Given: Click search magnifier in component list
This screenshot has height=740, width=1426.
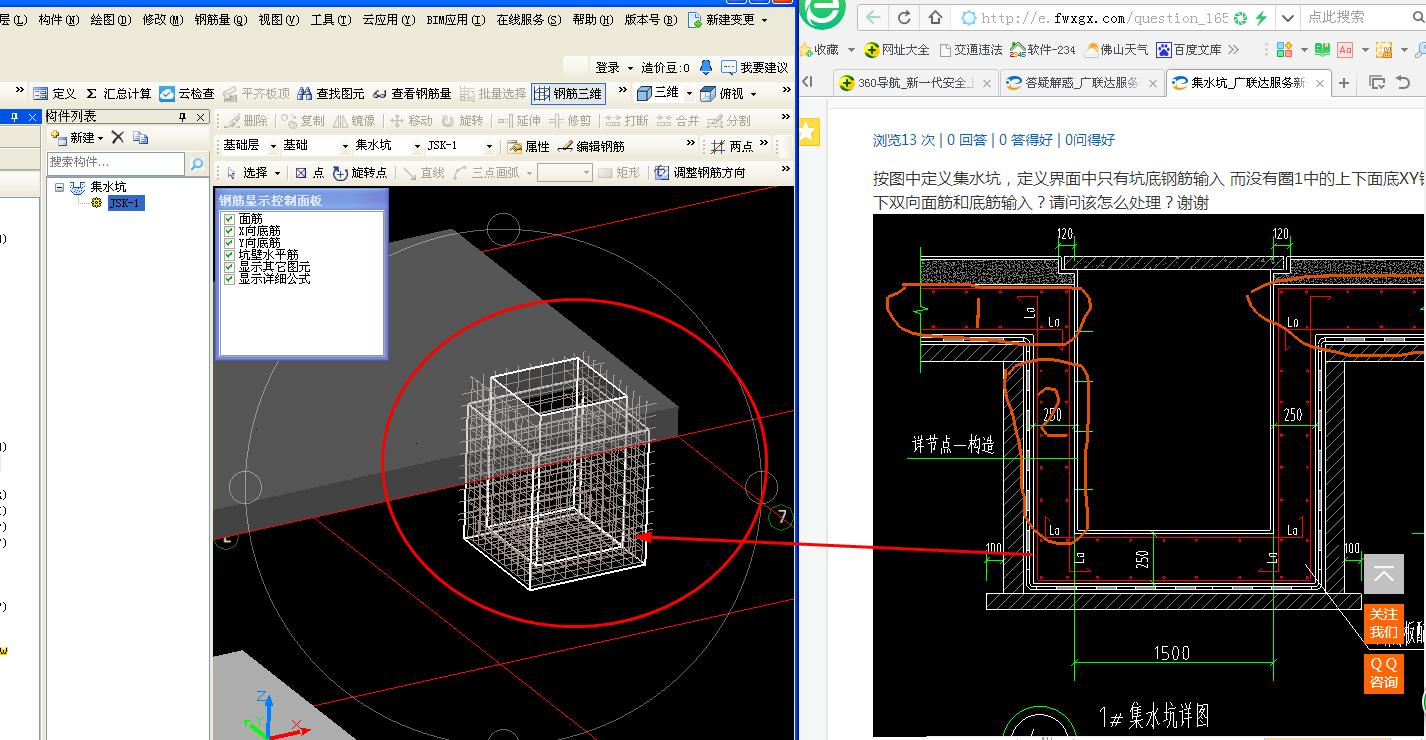Looking at the screenshot, I should click(x=197, y=162).
